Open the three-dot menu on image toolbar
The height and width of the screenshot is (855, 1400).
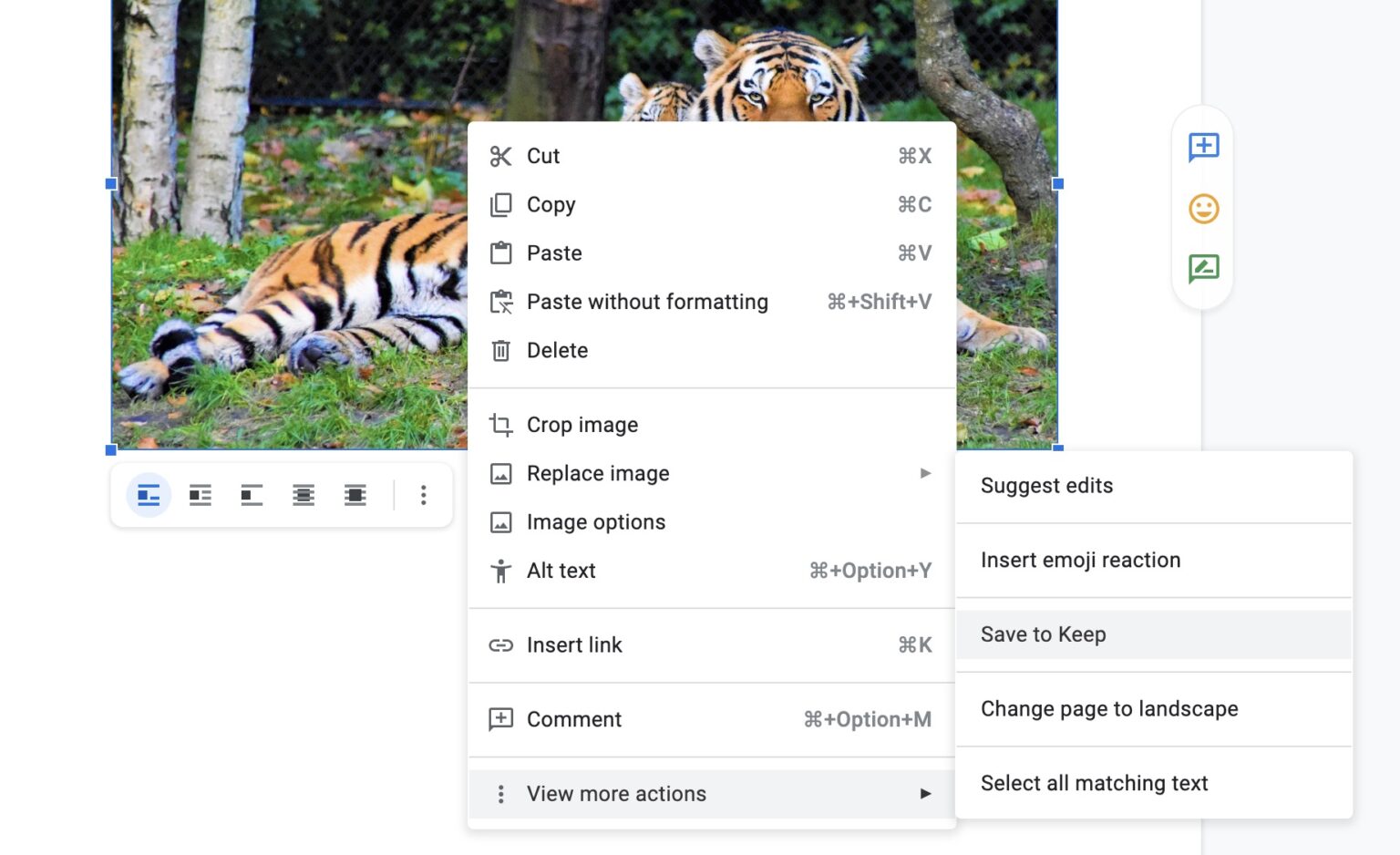(423, 495)
